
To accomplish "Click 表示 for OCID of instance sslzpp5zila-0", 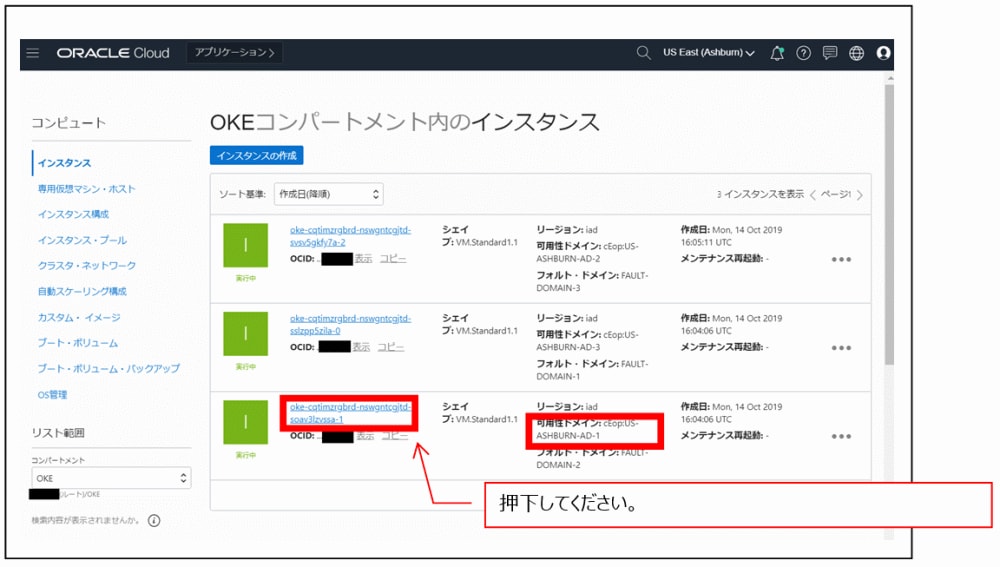I will pyautogui.click(x=361, y=347).
